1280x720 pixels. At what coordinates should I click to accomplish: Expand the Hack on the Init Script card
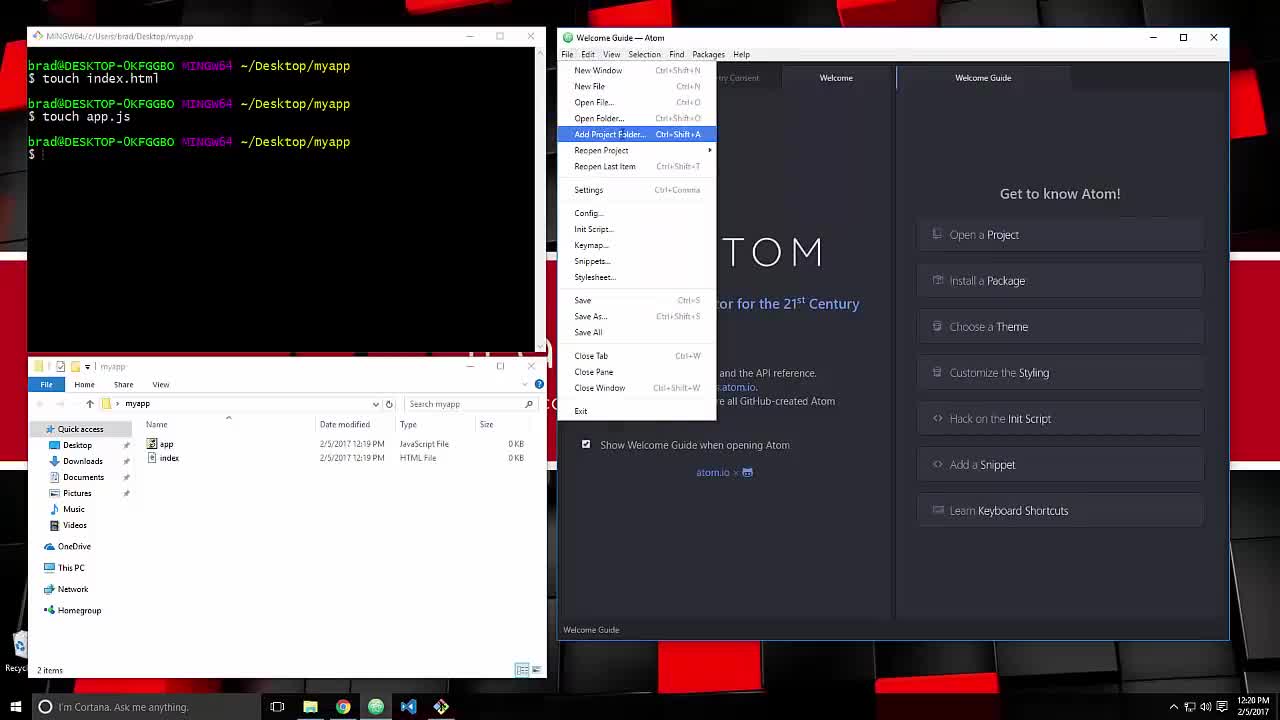(1060, 419)
